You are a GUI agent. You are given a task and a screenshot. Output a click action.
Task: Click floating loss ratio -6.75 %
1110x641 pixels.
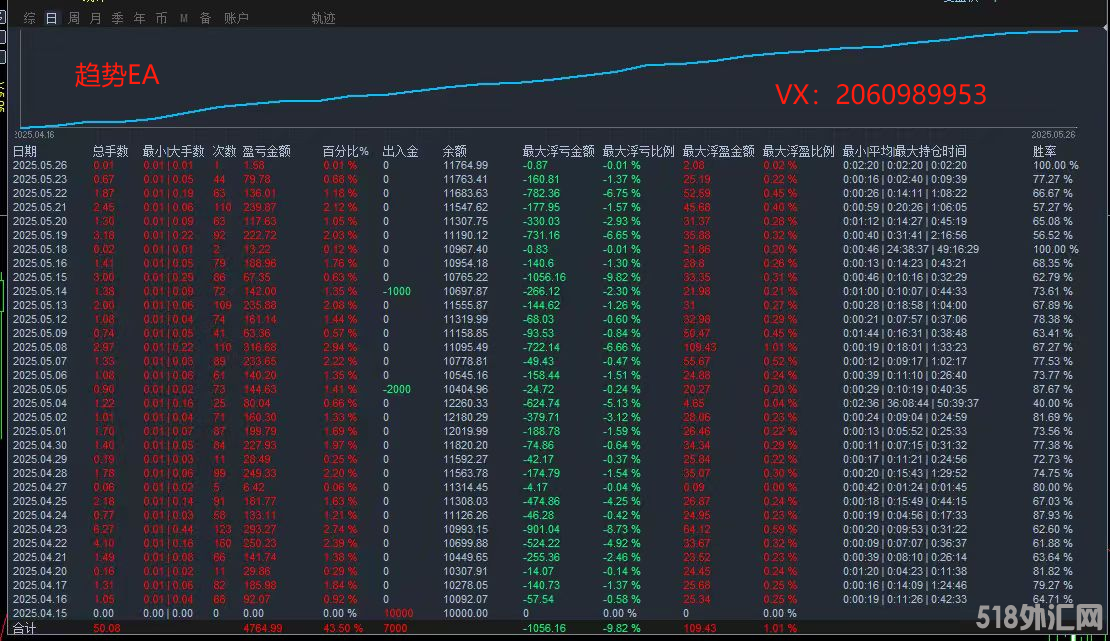(x=622, y=193)
